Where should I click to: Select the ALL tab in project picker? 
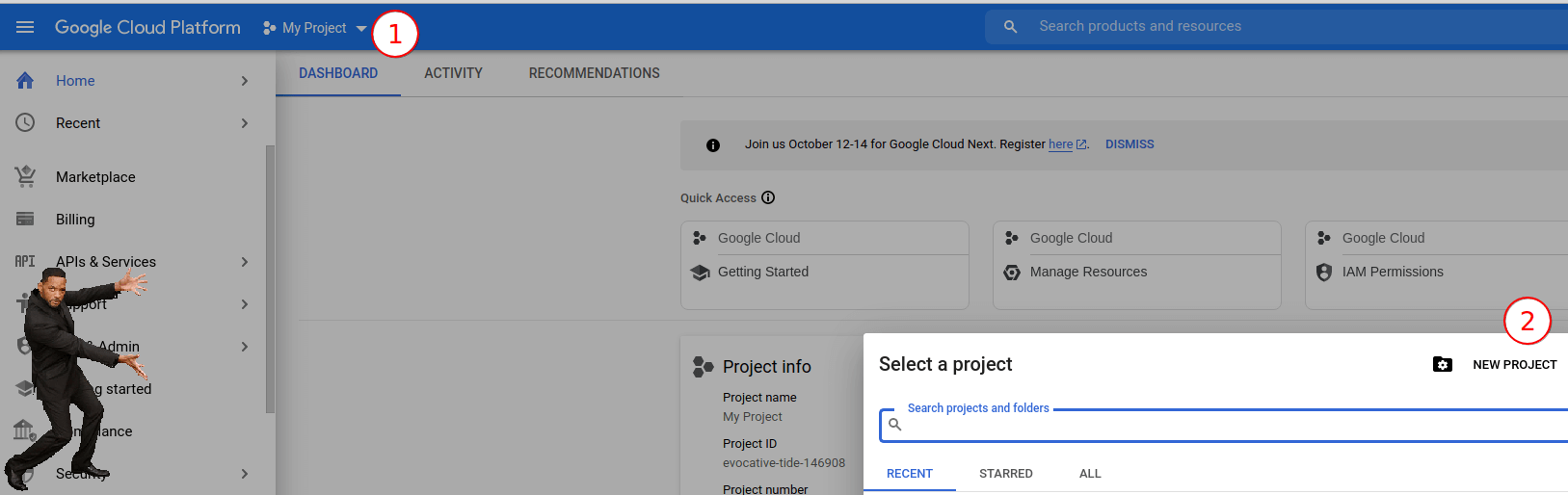1090,474
